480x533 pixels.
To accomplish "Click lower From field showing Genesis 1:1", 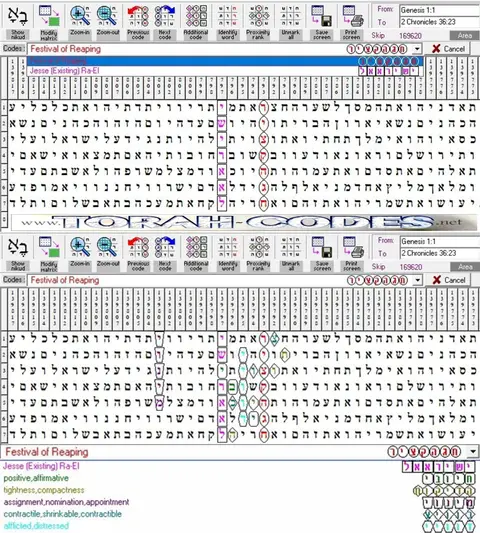I will 439,242.
